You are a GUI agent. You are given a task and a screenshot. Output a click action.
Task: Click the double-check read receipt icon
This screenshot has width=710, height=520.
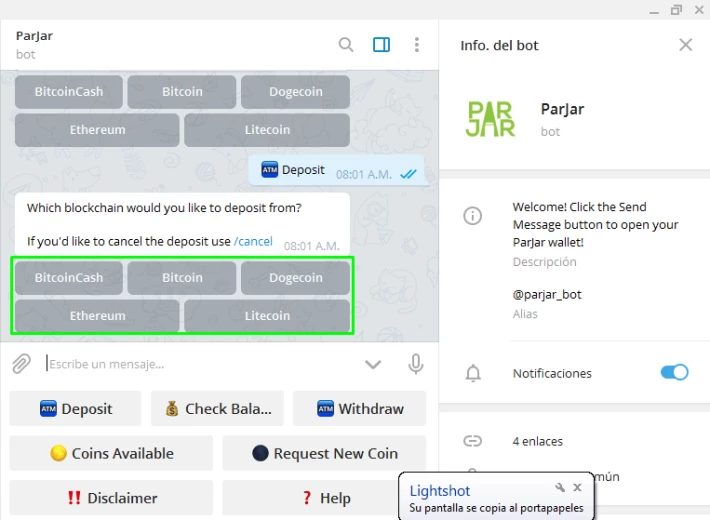[408, 174]
